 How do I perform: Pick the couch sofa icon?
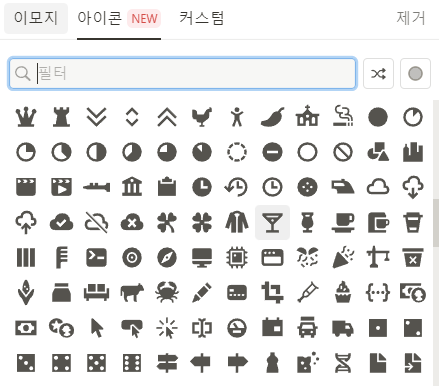click(x=97, y=293)
